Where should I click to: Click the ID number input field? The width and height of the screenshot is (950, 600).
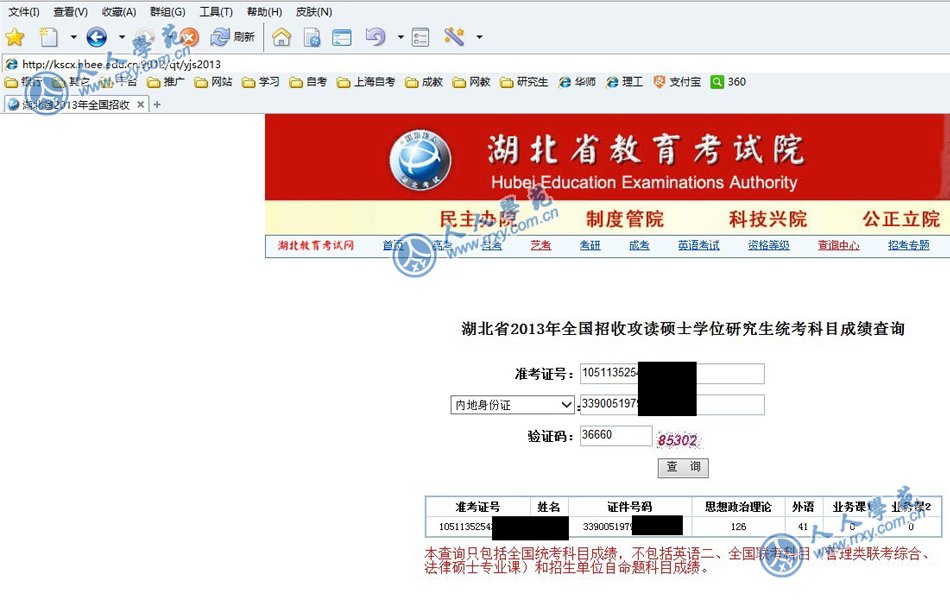click(672, 405)
